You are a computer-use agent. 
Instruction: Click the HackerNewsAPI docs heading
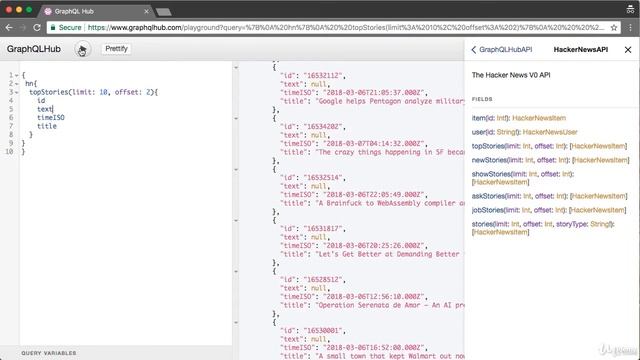(x=580, y=49)
